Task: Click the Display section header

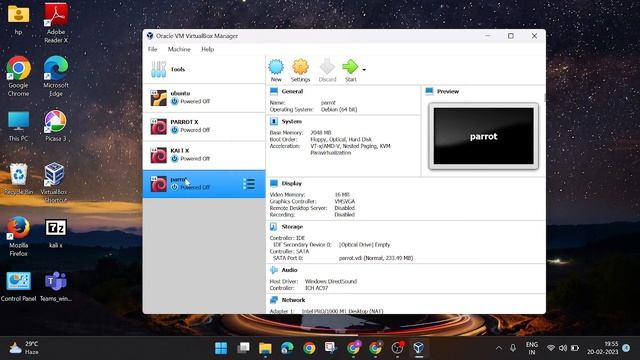Action: click(x=291, y=184)
